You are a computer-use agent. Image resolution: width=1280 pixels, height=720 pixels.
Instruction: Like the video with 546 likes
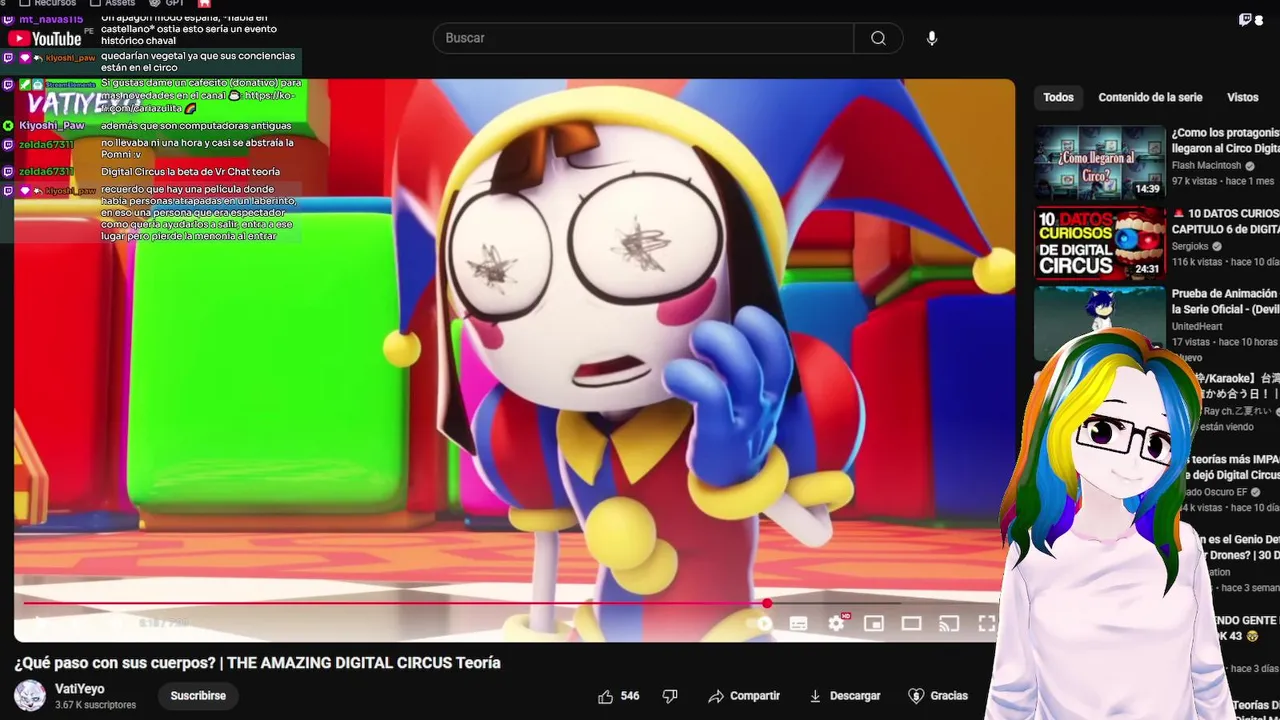click(x=619, y=696)
